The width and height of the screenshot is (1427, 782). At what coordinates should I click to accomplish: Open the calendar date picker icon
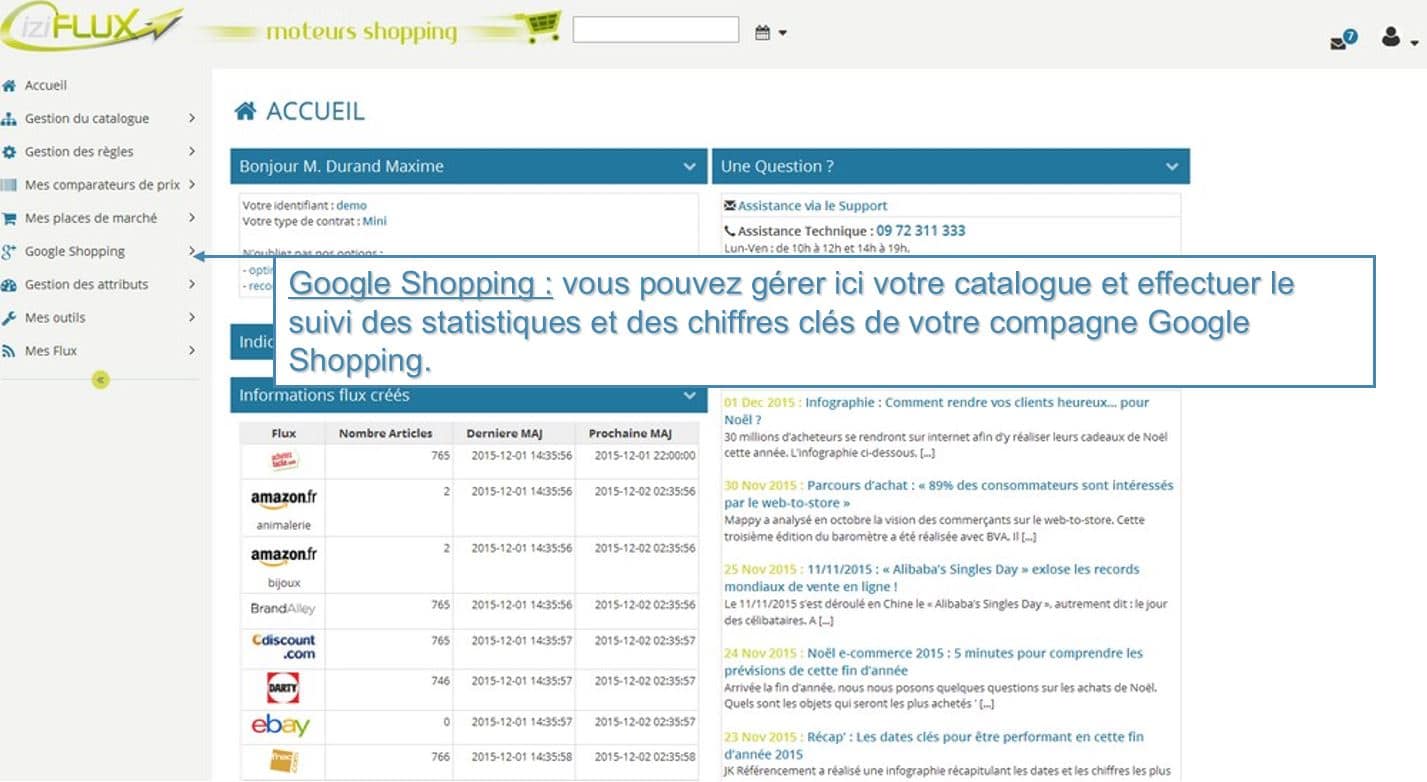(762, 33)
